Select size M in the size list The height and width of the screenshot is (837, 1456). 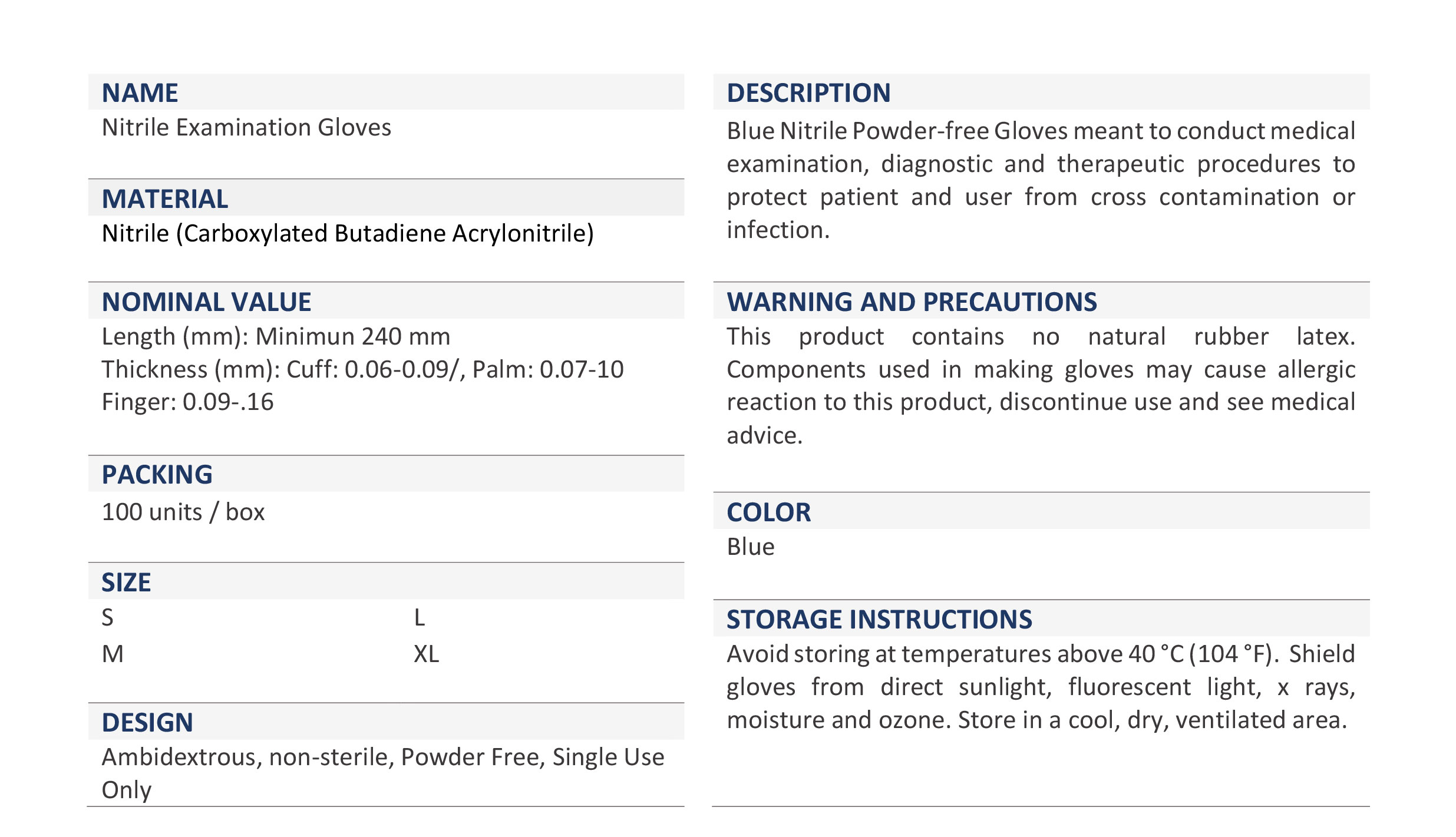point(113,654)
